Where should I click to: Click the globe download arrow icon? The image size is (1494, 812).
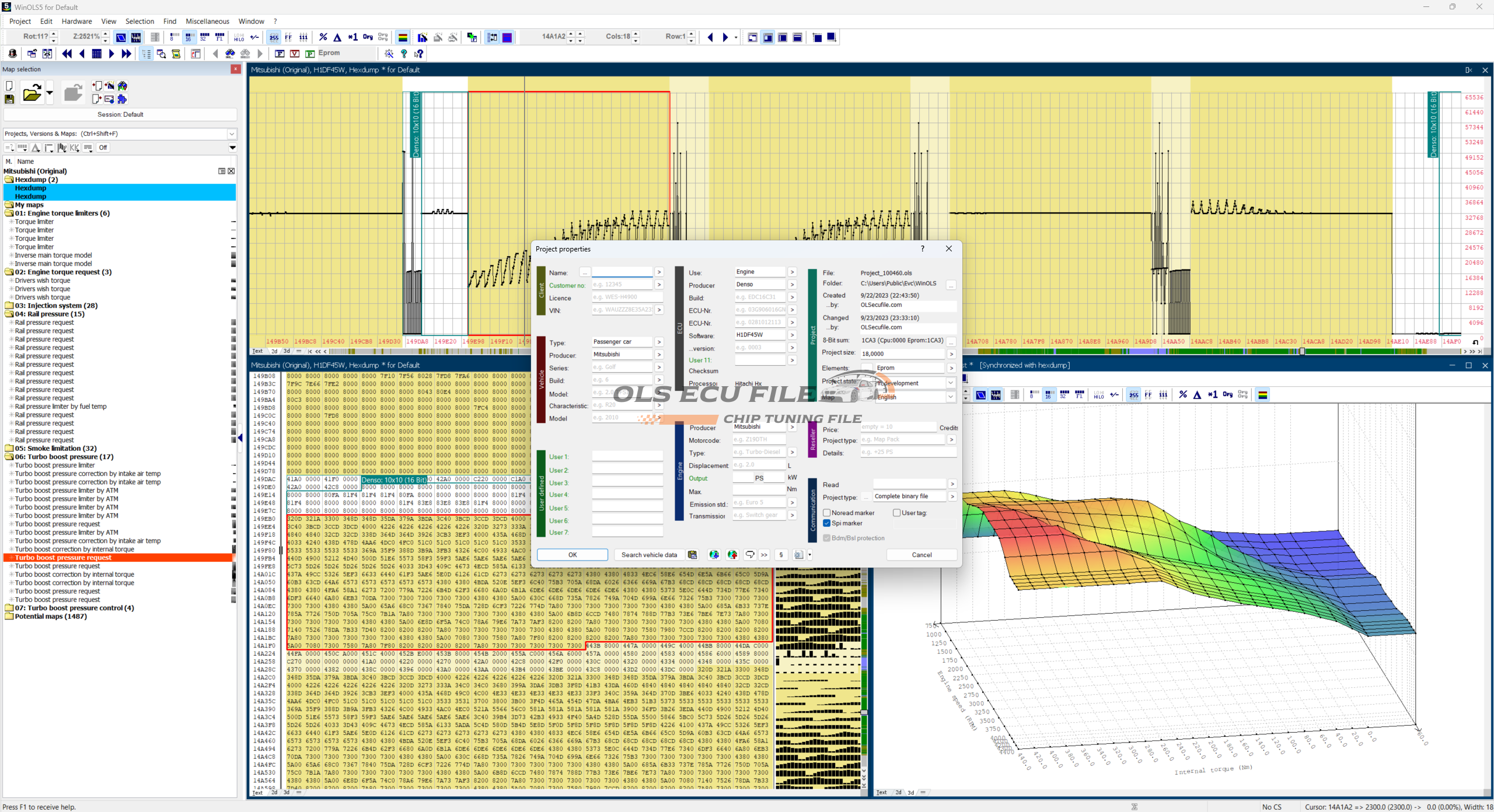[x=714, y=555]
